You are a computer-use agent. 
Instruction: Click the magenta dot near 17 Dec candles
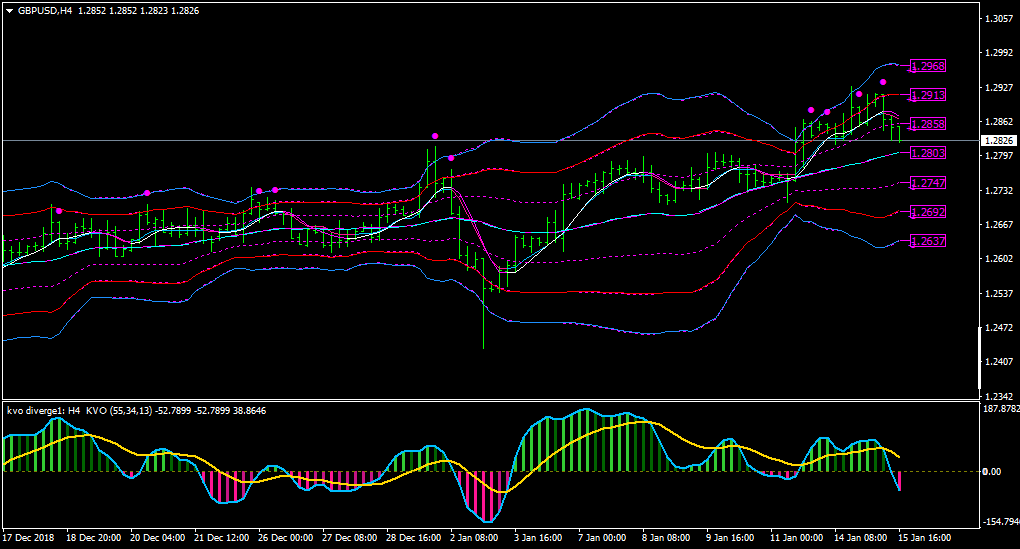[x=59, y=211]
